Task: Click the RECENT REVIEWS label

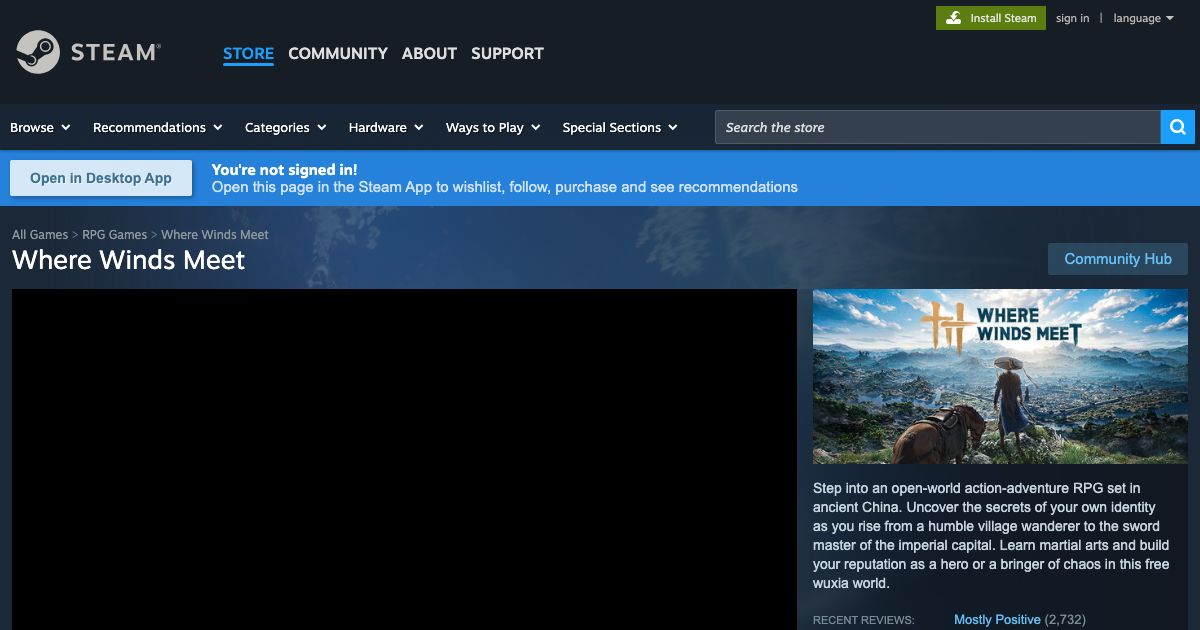Action: [864, 620]
